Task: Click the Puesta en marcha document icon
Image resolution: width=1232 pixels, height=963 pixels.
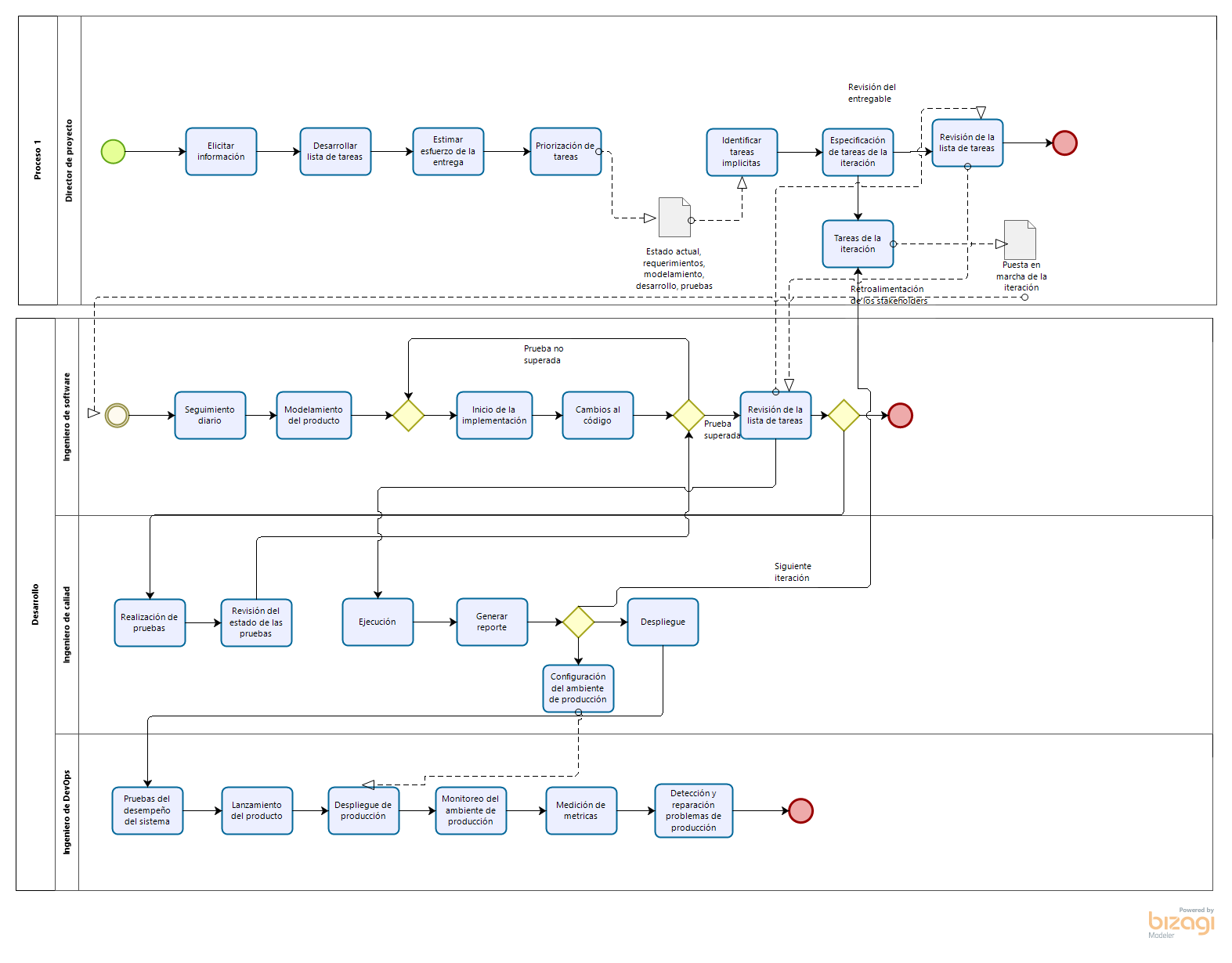Action: click(x=1020, y=240)
